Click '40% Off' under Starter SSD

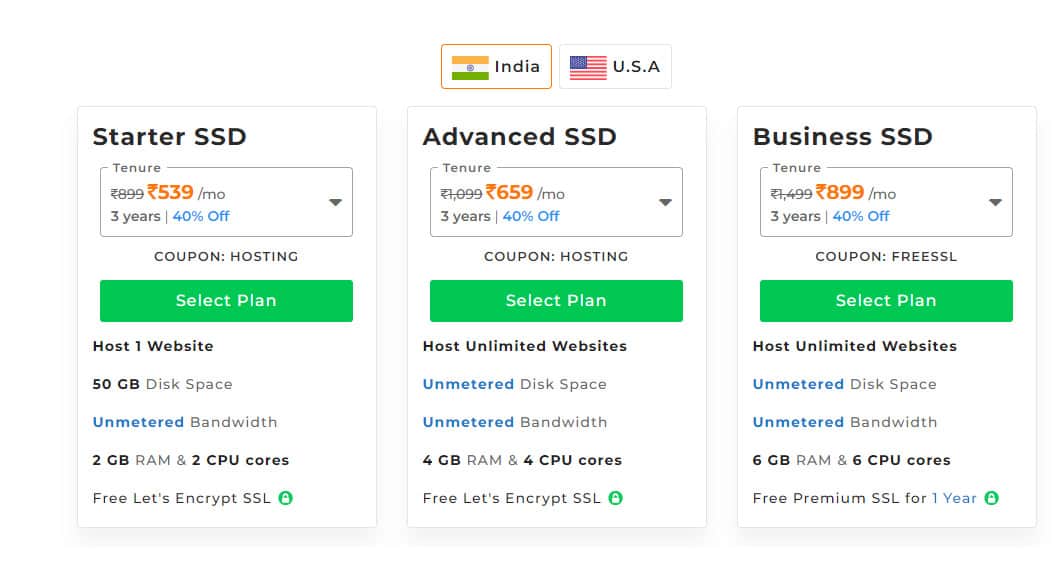[x=201, y=216]
